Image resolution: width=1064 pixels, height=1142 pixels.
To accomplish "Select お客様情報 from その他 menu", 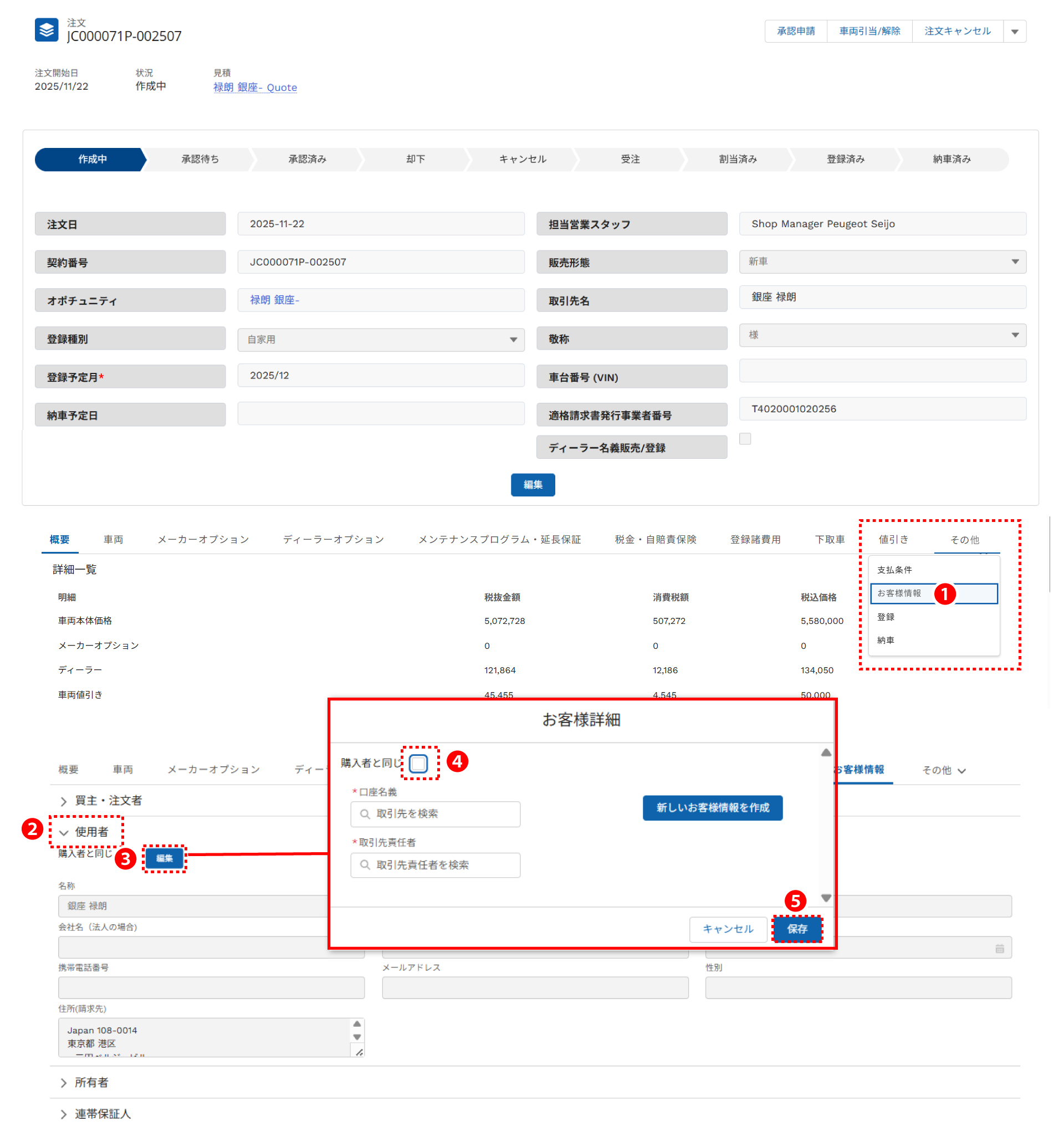I will pyautogui.click(x=899, y=593).
